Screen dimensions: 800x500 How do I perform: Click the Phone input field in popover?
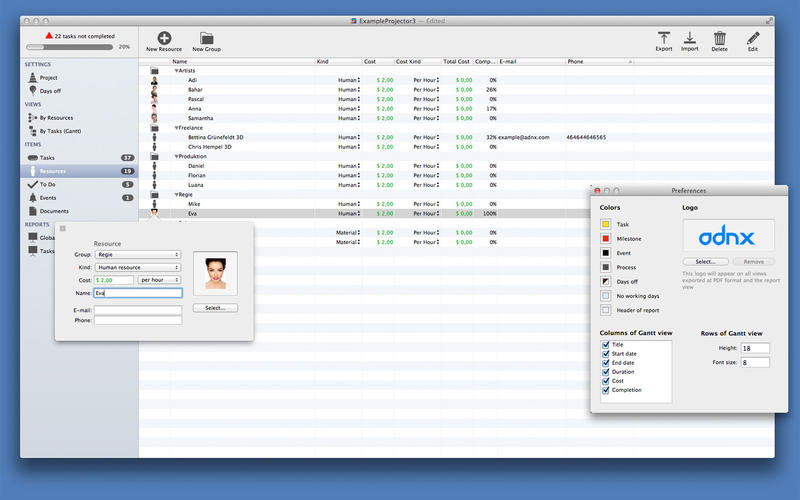(x=138, y=320)
